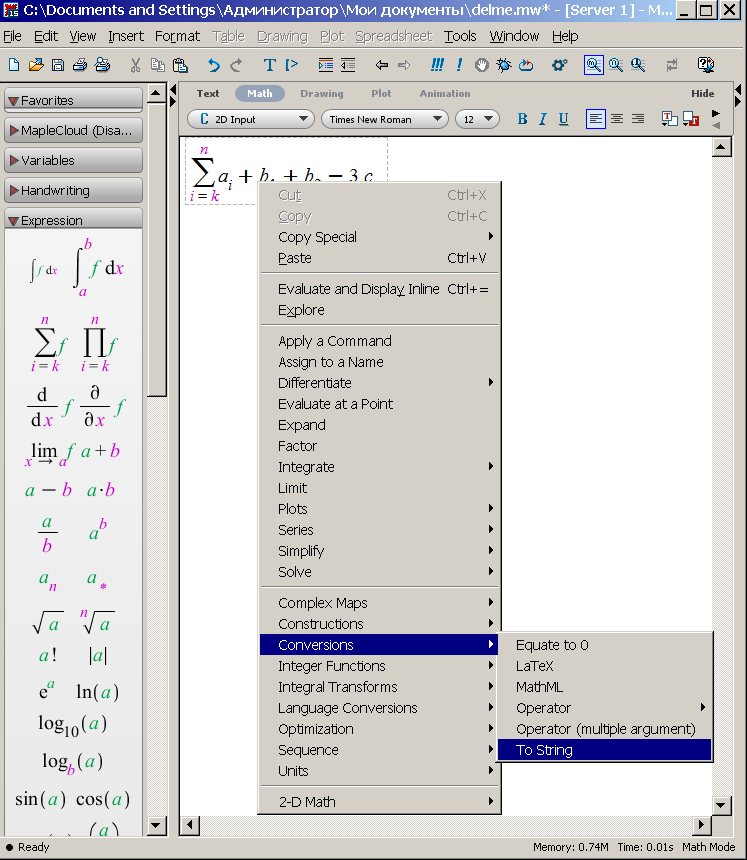Toggle underline formatting

[x=563, y=119]
